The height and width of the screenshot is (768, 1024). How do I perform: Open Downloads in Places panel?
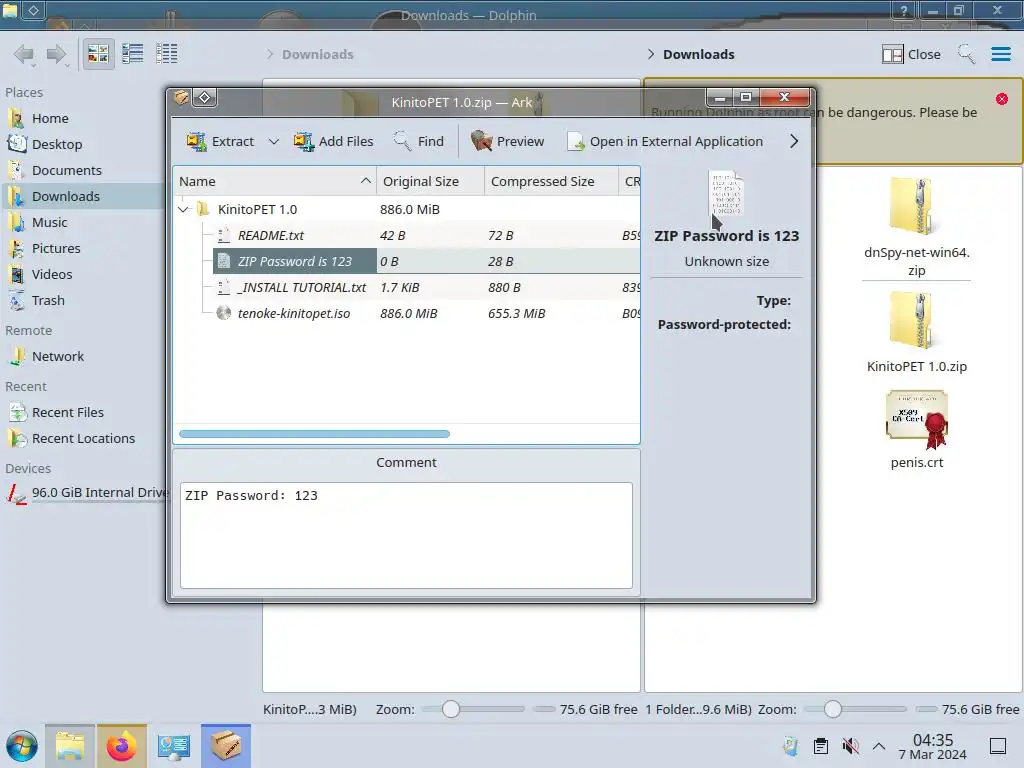tap(82, 197)
